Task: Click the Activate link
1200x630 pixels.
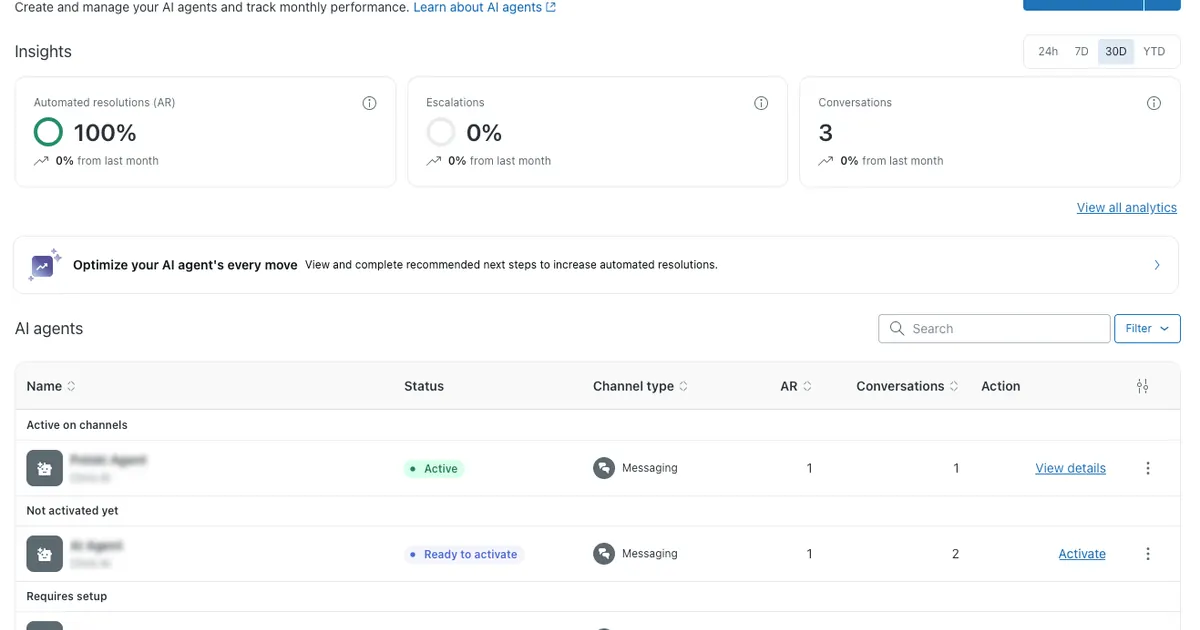Action: tap(1082, 554)
